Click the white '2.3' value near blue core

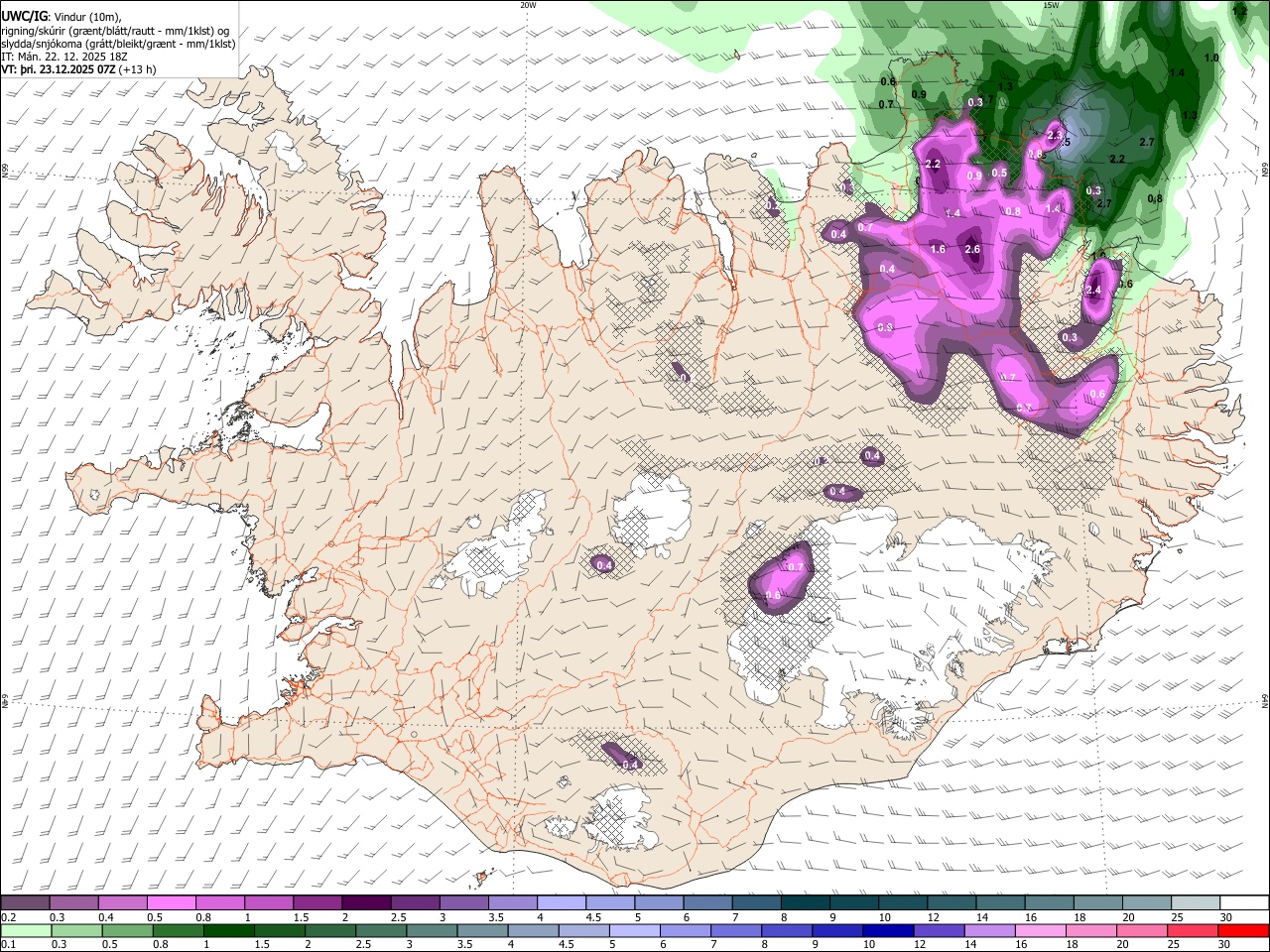pos(1055,135)
